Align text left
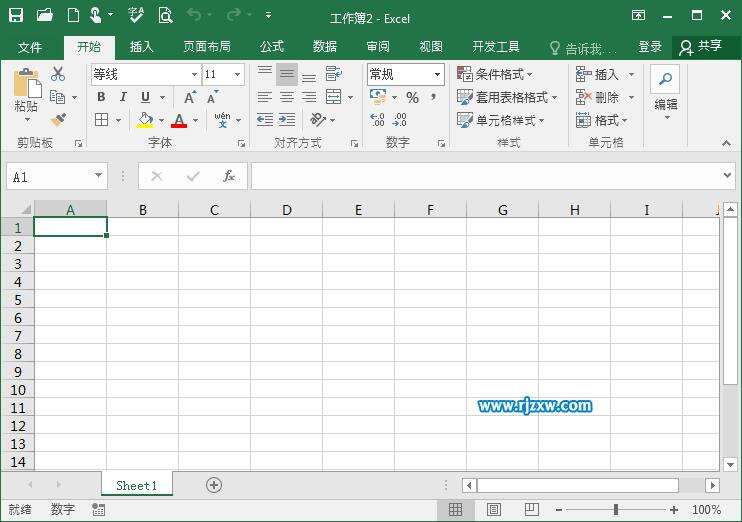Image resolution: width=742 pixels, height=522 pixels. pos(265,97)
